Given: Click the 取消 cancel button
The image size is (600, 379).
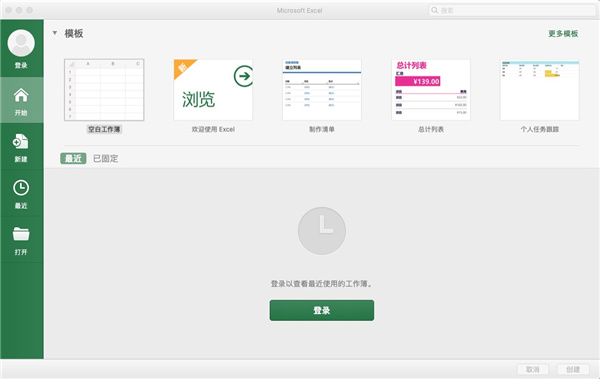Looking at the screenshot, I should click(533, 369).
